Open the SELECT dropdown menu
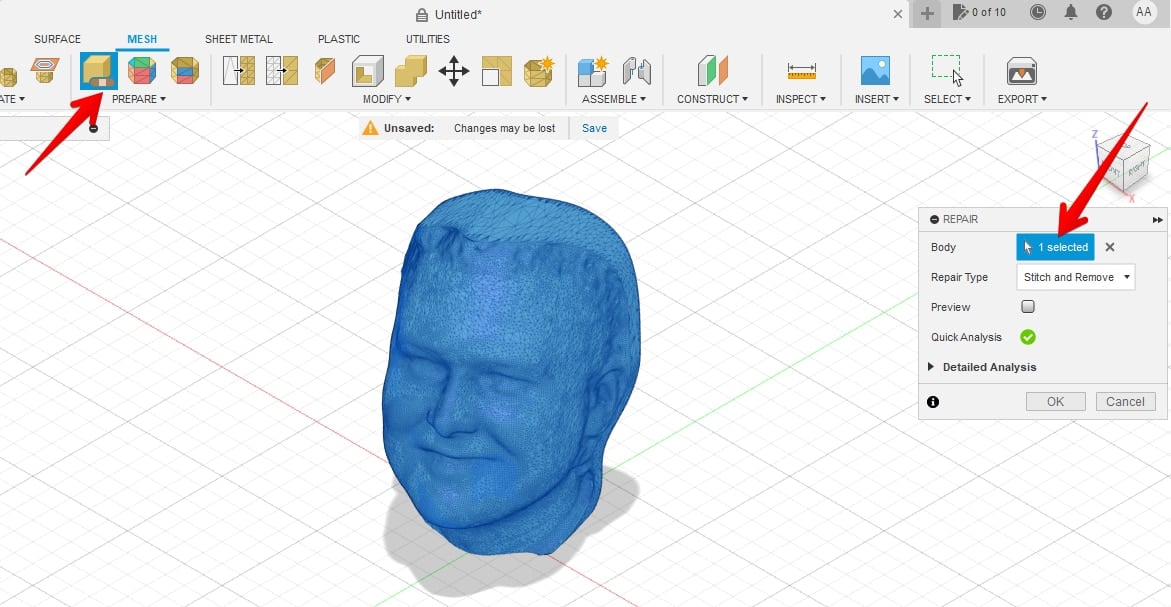 947,99
